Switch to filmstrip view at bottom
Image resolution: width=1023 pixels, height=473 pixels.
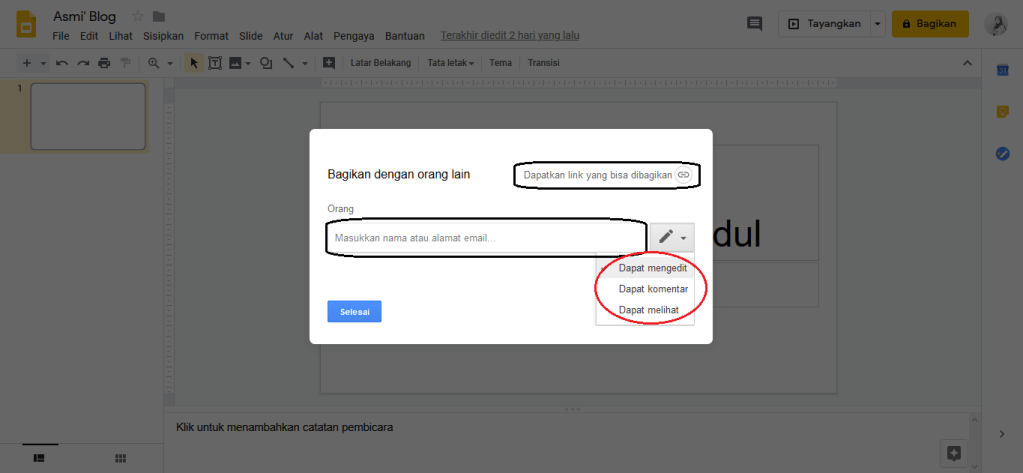tap(39, 457)
